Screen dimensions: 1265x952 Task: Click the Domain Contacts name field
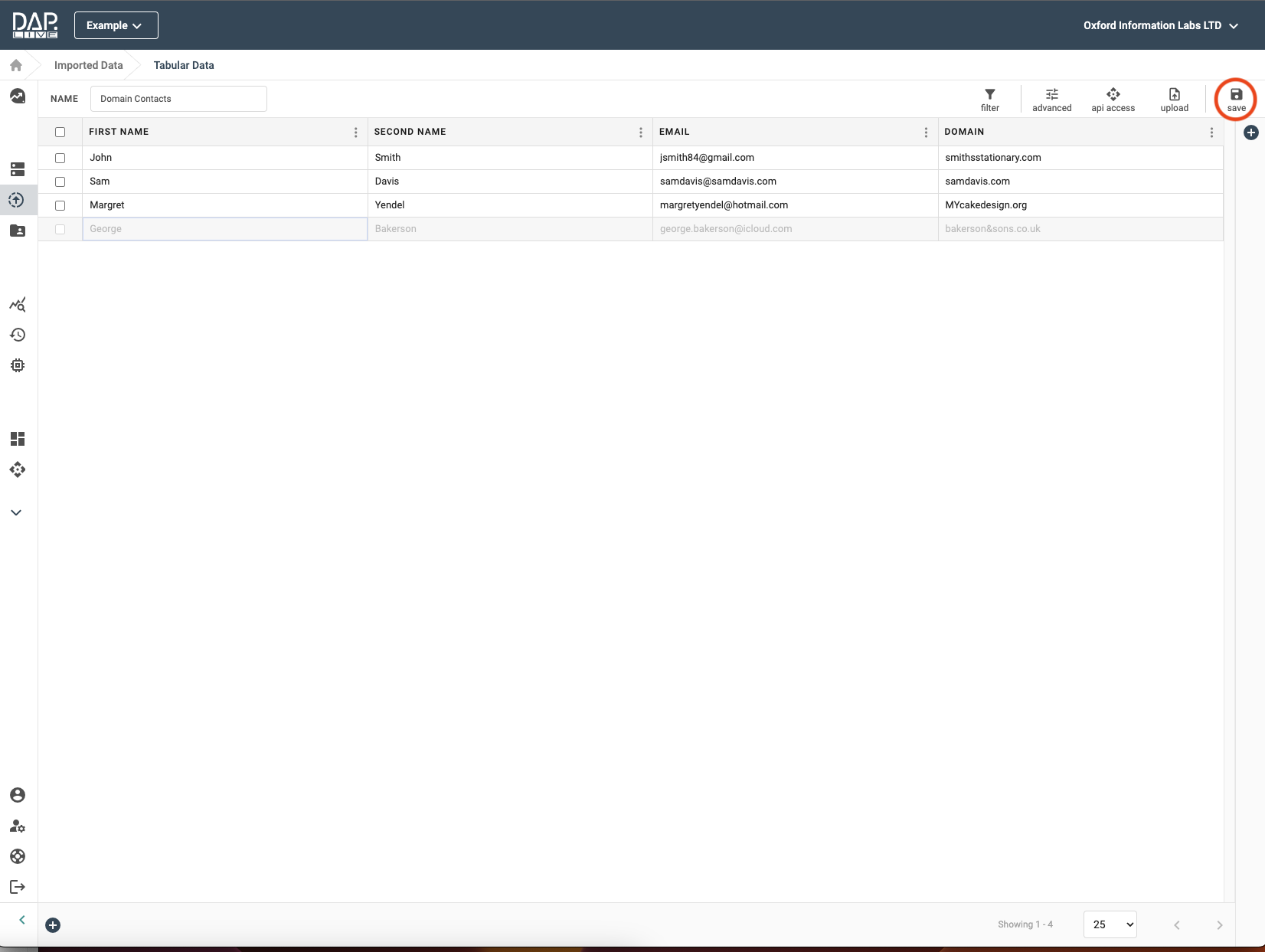coord(178,99)
